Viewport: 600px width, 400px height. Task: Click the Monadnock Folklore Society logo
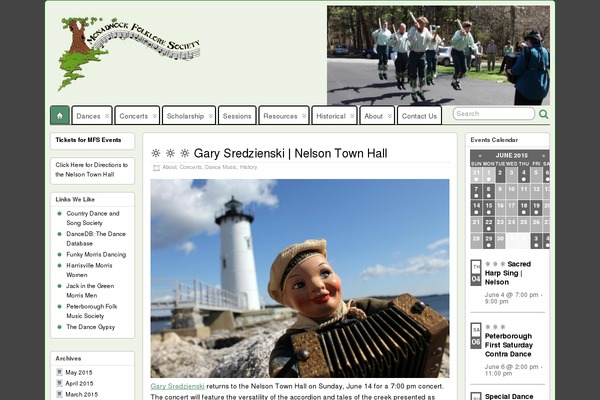[129, 54]
